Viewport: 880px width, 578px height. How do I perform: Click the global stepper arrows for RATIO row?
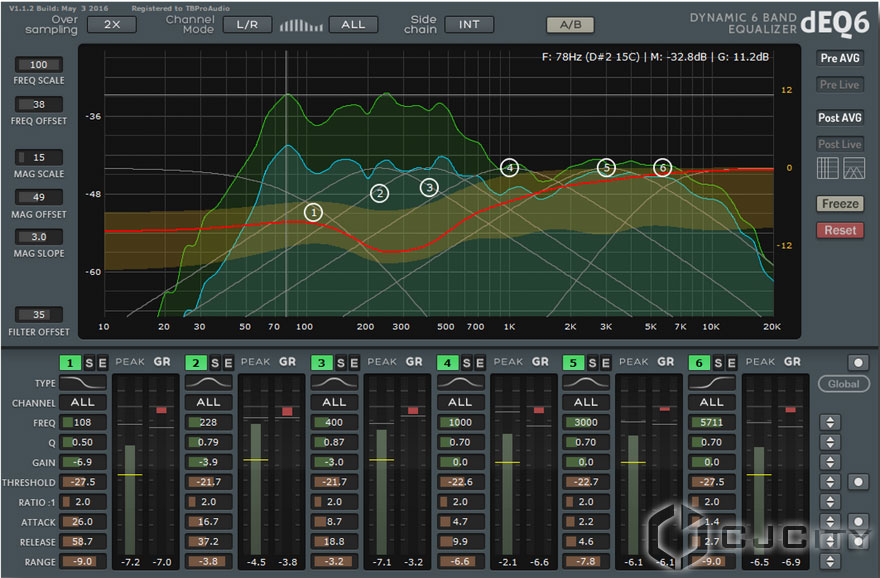click(x=830, y=502)
